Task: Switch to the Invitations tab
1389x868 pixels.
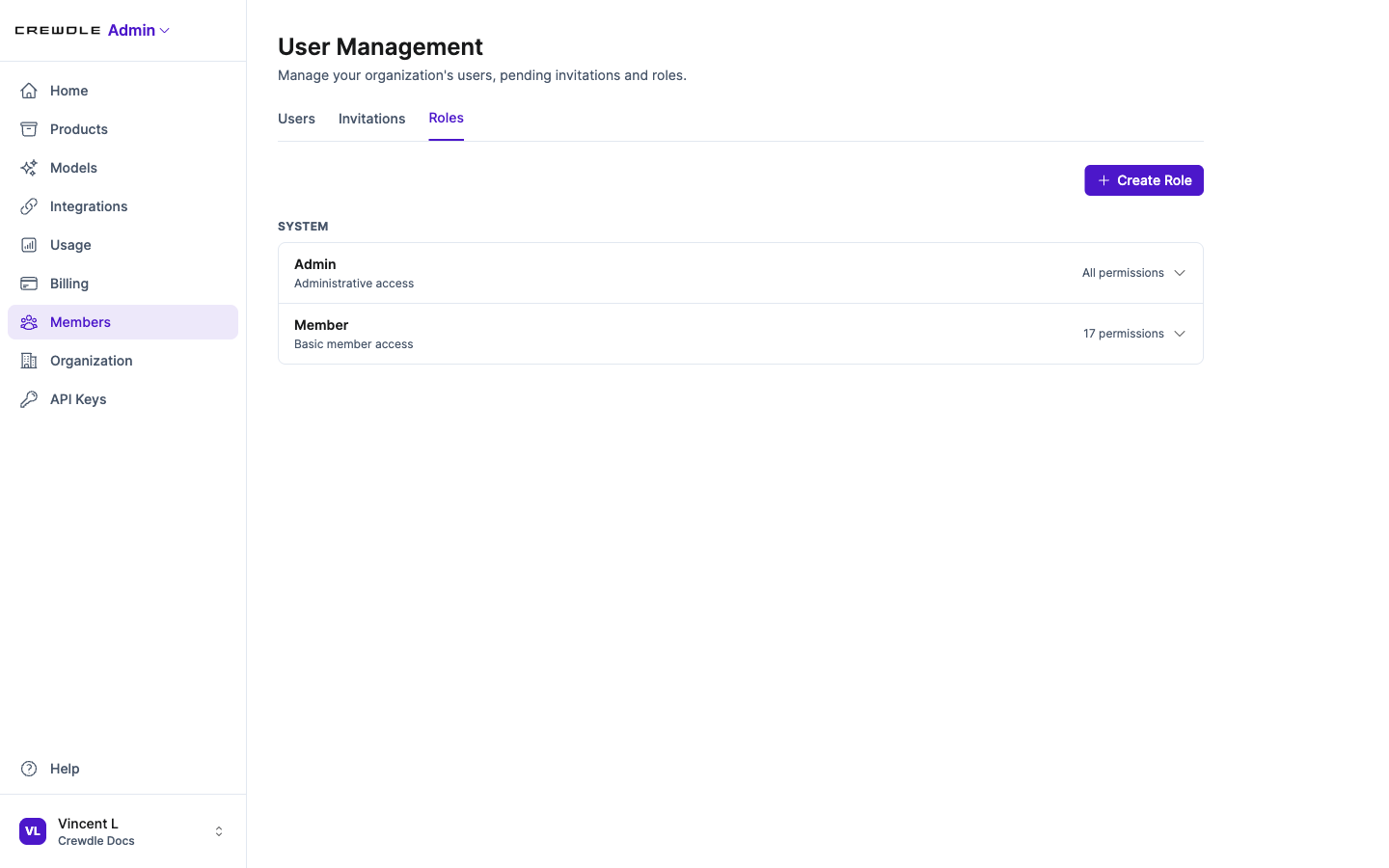Action: click(x=371, y=119)
